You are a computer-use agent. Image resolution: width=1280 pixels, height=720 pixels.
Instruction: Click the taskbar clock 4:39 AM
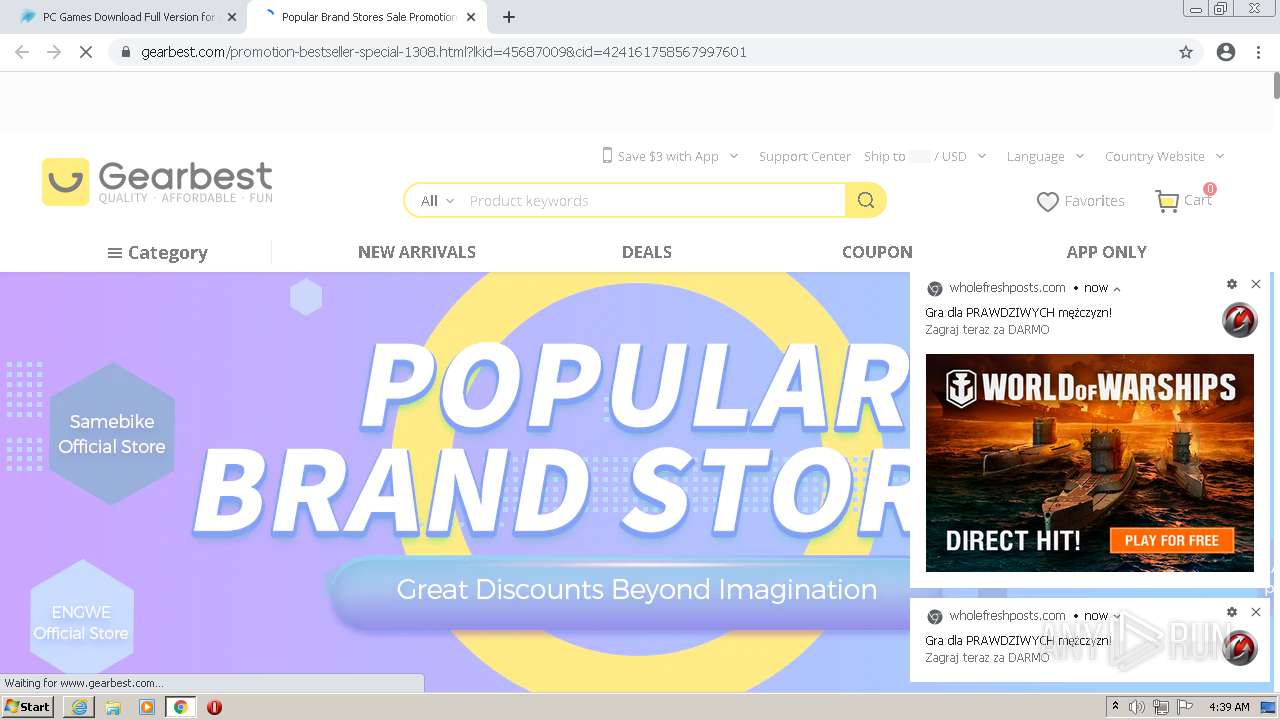pyautogui.click(x=1229, y=707)
